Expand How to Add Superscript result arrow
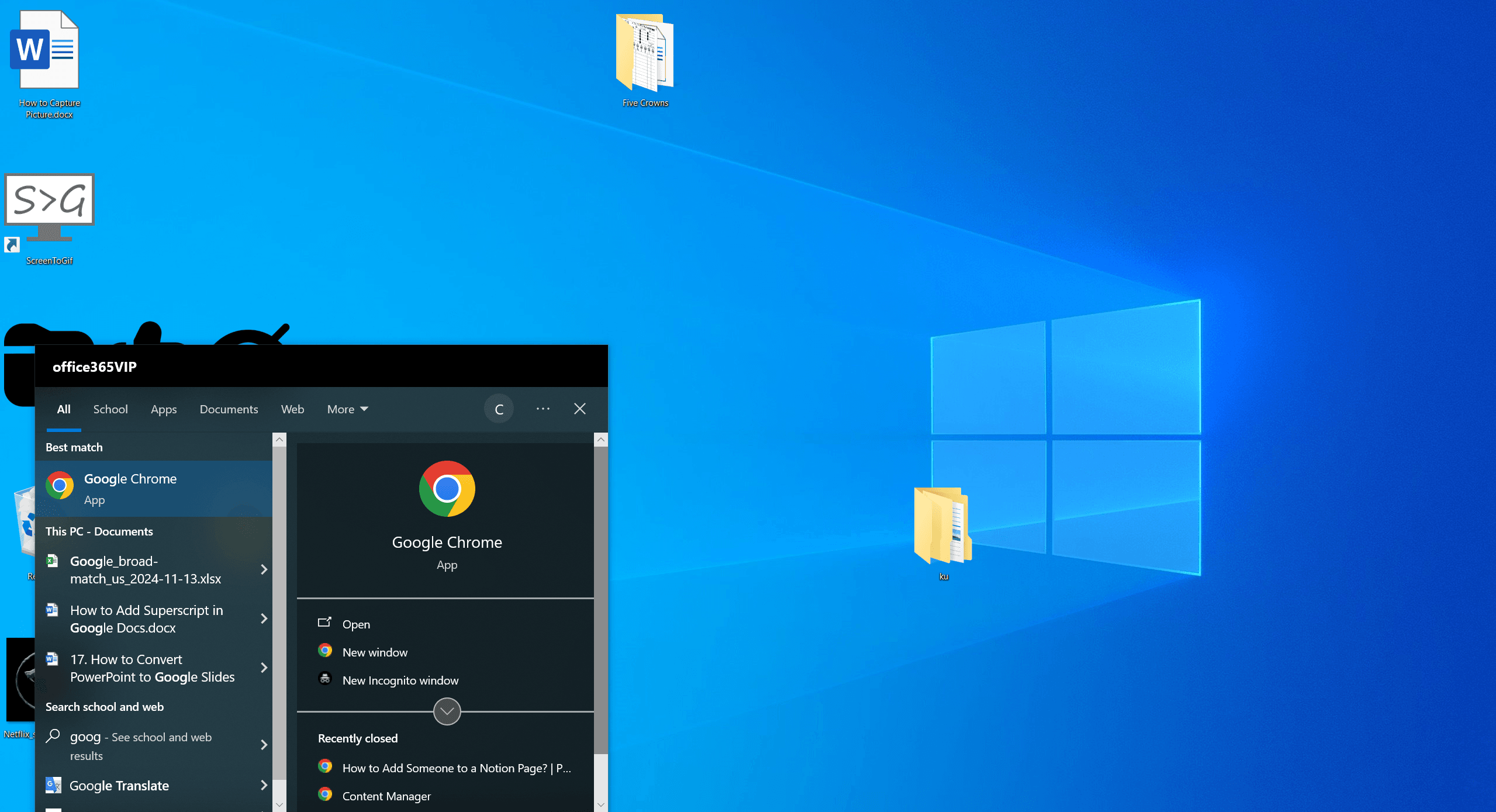Screen dimensions: 1496x812 [x=264, y=619]
